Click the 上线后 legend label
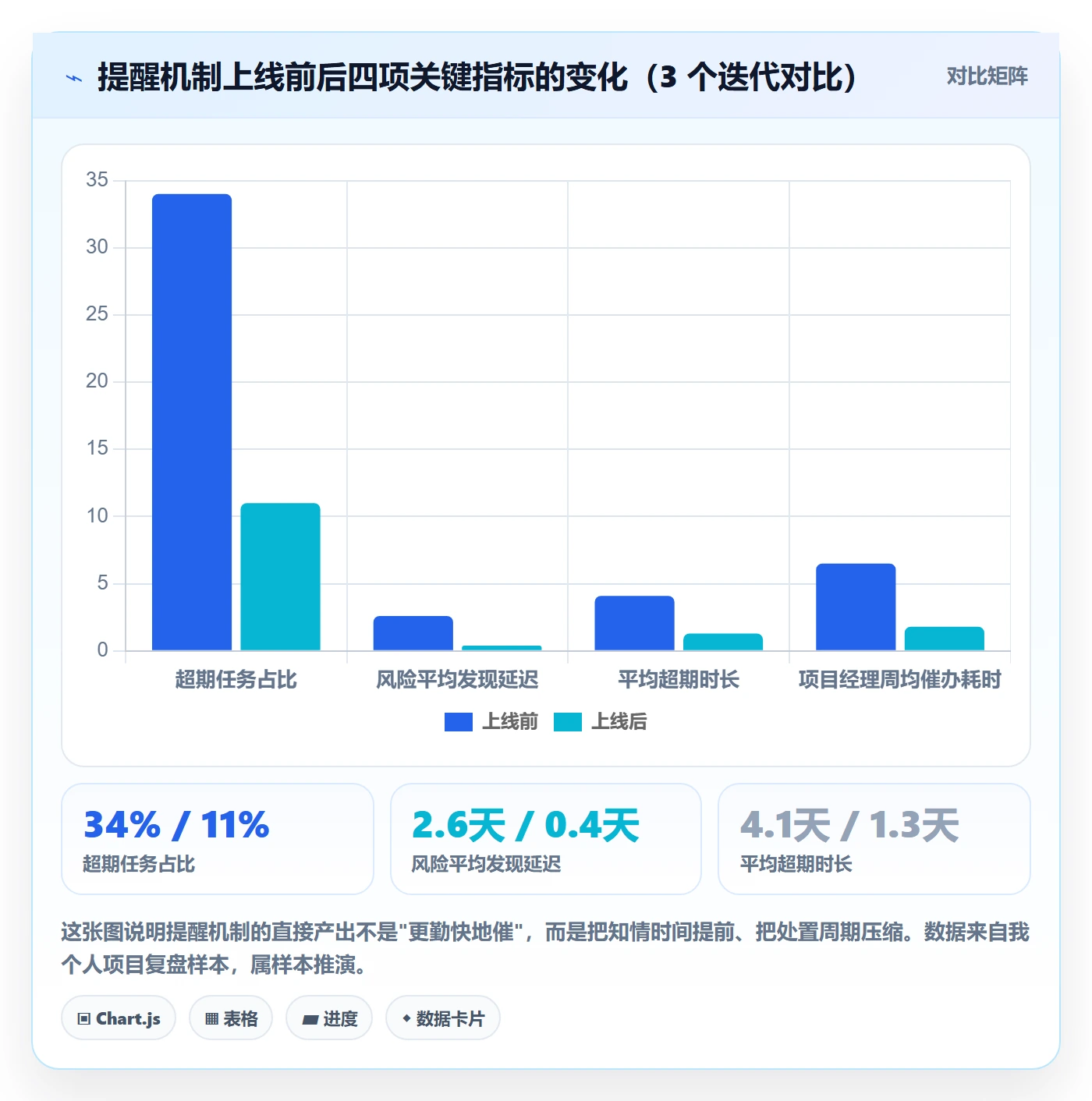 point(619,722)
